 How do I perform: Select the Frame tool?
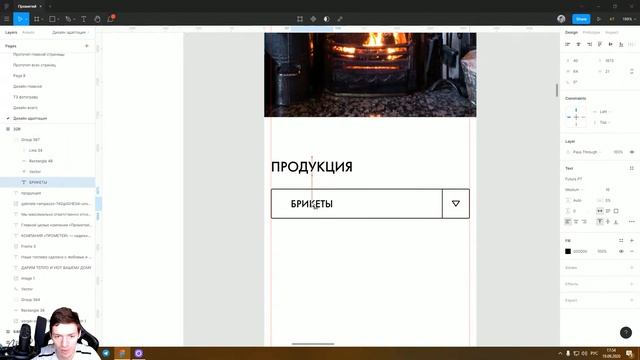coord(37,19)
